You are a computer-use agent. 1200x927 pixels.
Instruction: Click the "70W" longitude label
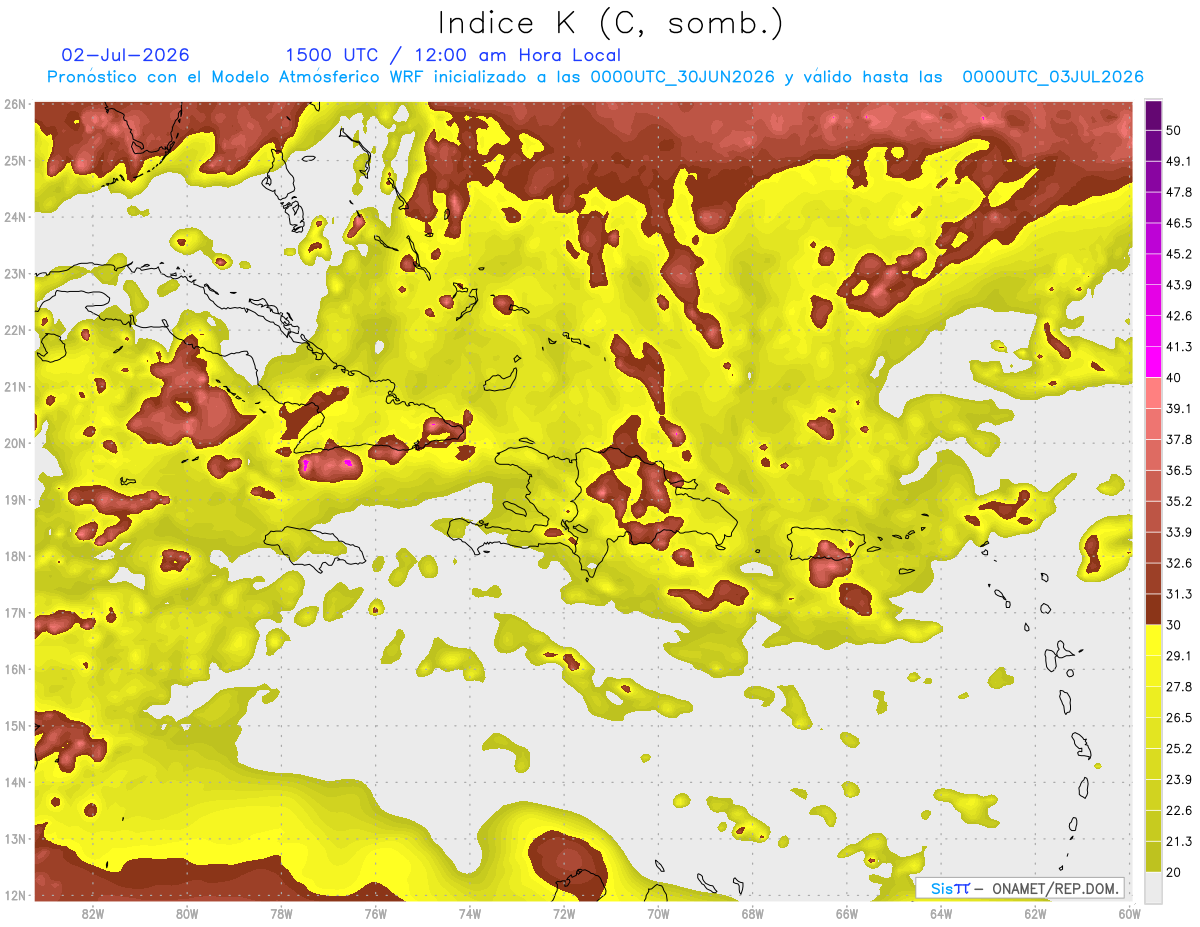pyautogui.click(x=658, y=914)
